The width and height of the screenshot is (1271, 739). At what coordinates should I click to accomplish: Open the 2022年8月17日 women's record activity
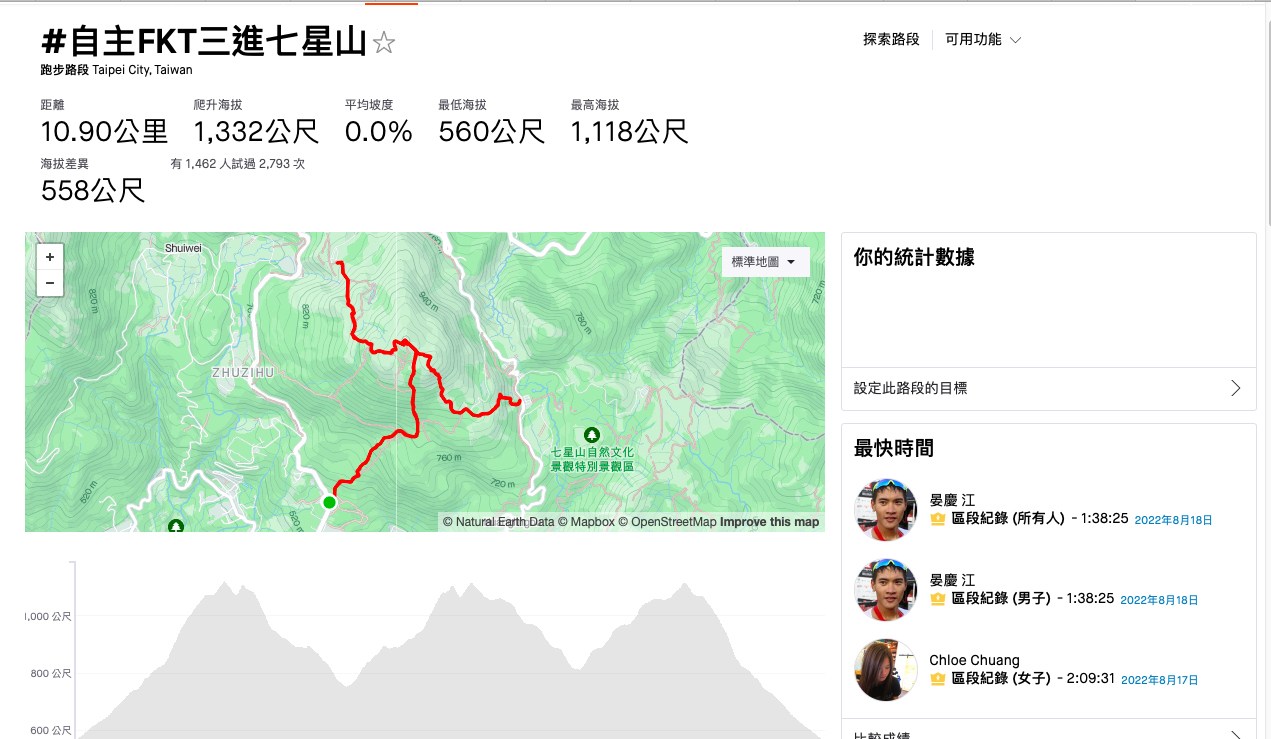coord(1158,680)
